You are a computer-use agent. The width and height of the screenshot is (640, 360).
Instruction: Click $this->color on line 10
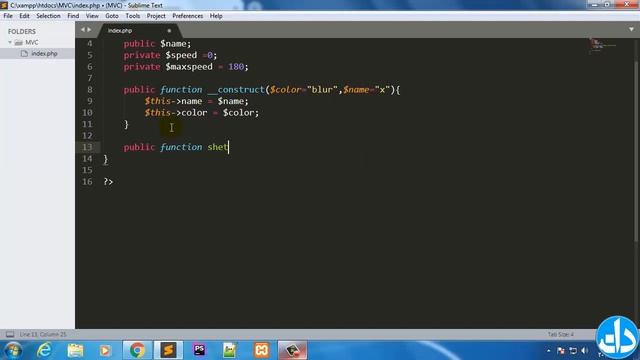[x=176, y=112]
